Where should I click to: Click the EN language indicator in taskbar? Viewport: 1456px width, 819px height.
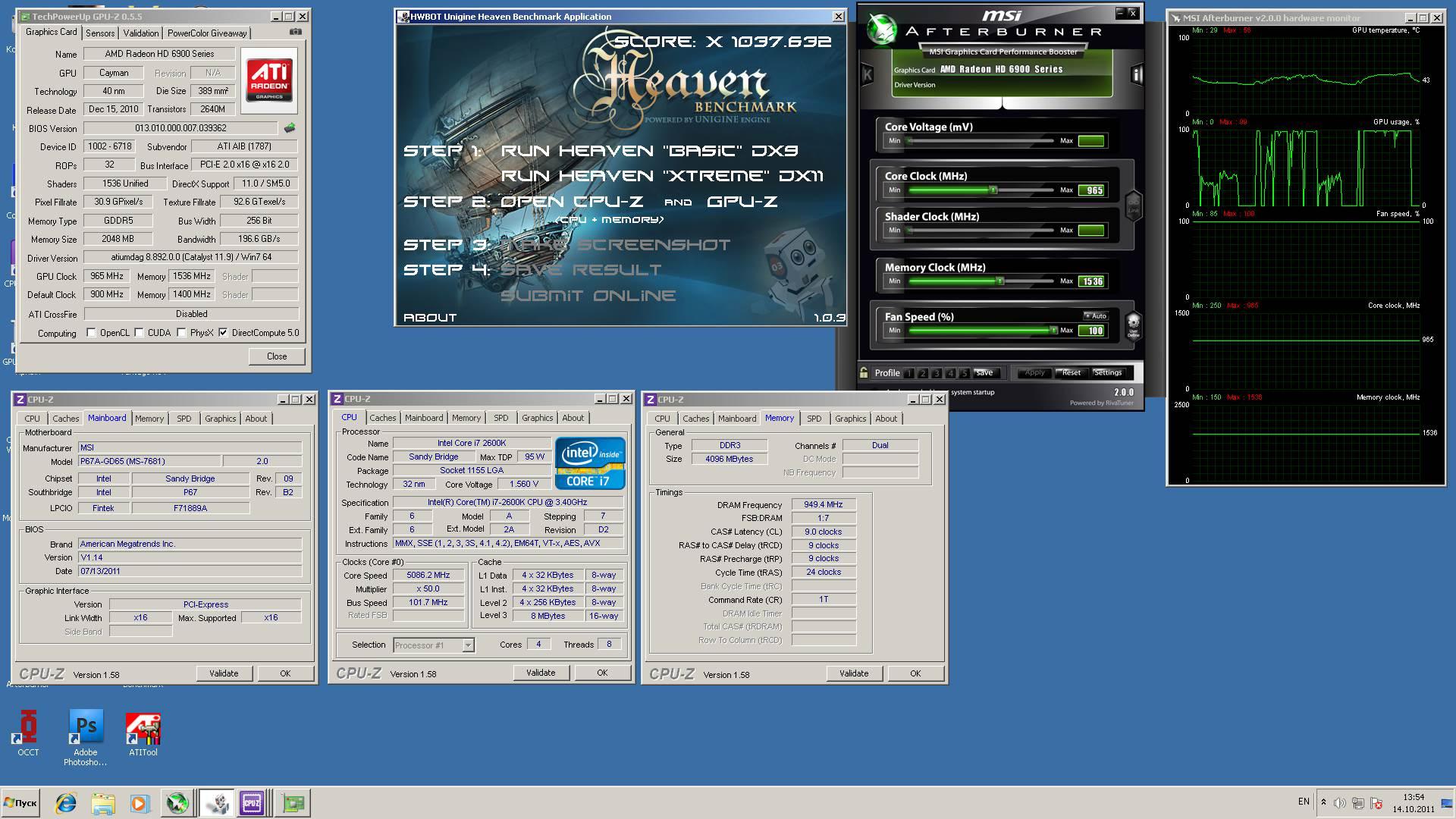1304,802
